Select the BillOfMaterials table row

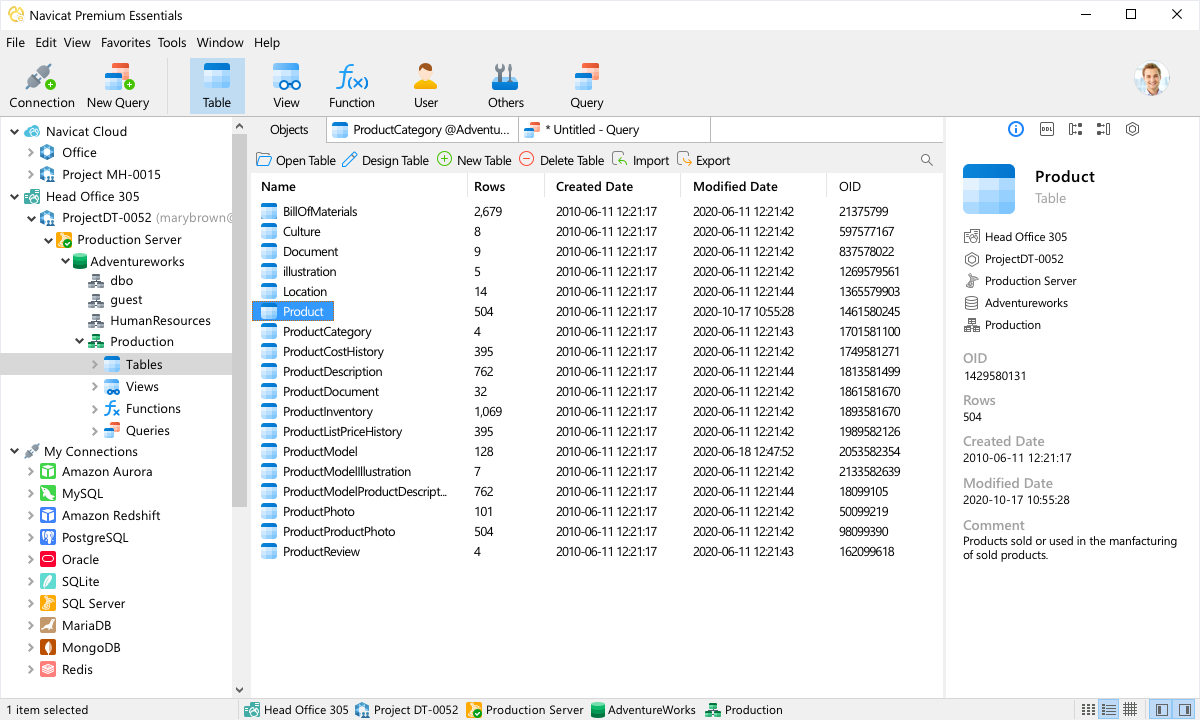[x=596, y=212]
